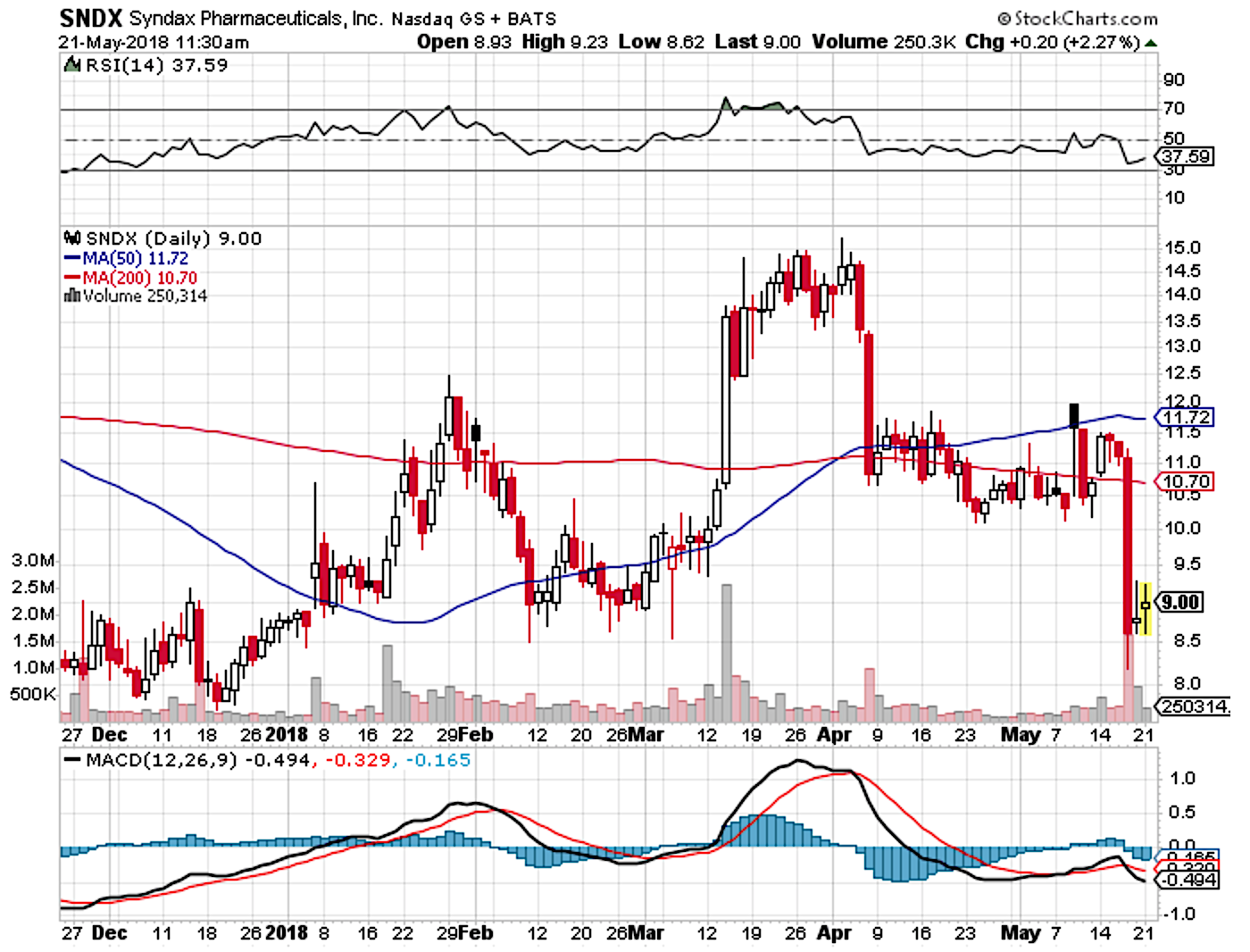Click the RSI(14) 37.59 indicator label
This screenshot has width=1250, height=952.
click(156, 65)
